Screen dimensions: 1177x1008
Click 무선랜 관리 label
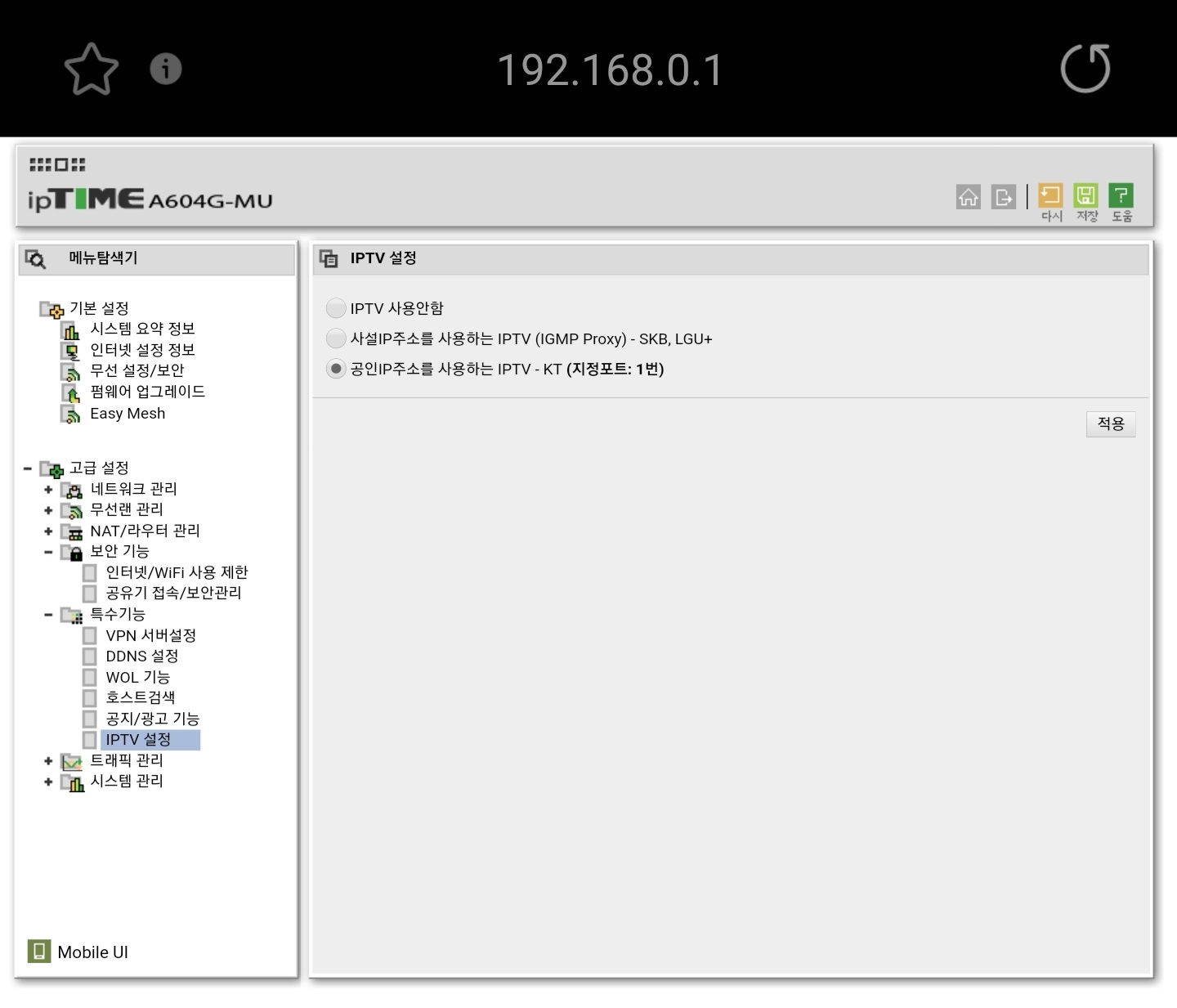pyautogui.click(x=127, y=509)
